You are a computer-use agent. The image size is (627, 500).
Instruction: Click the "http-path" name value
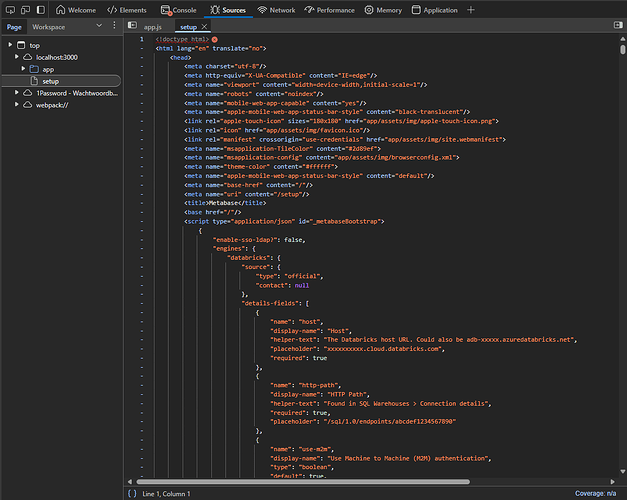pyautogui.click(x=319, y=385)
